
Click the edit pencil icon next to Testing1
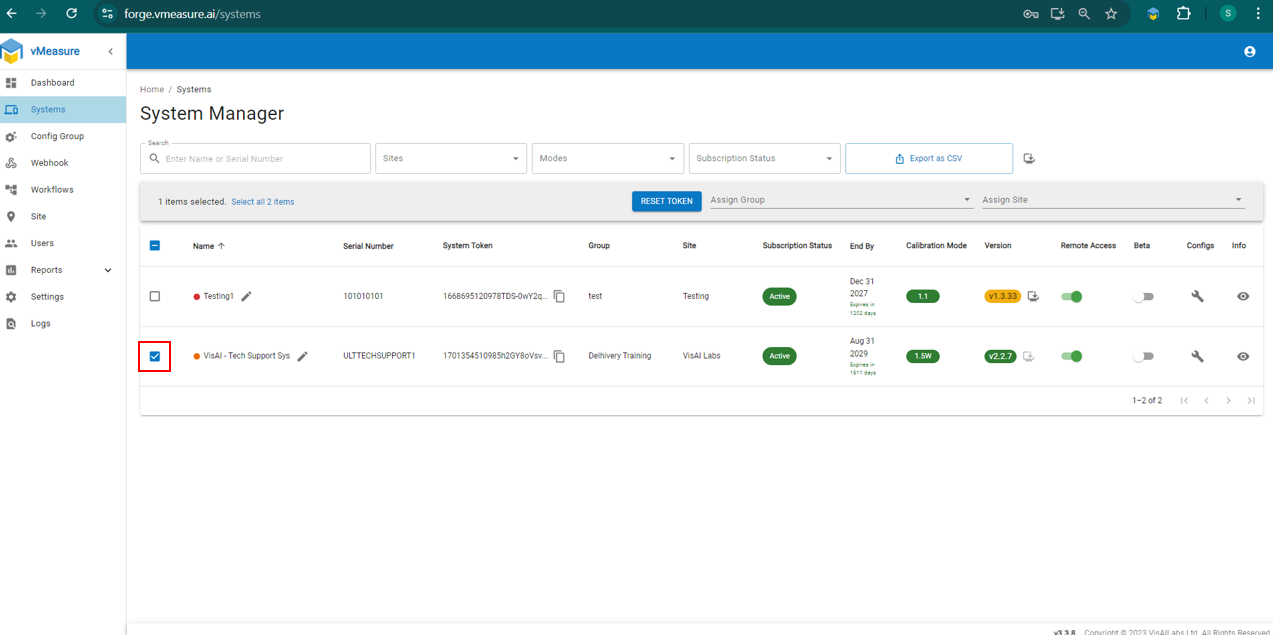tap(247, 297)
